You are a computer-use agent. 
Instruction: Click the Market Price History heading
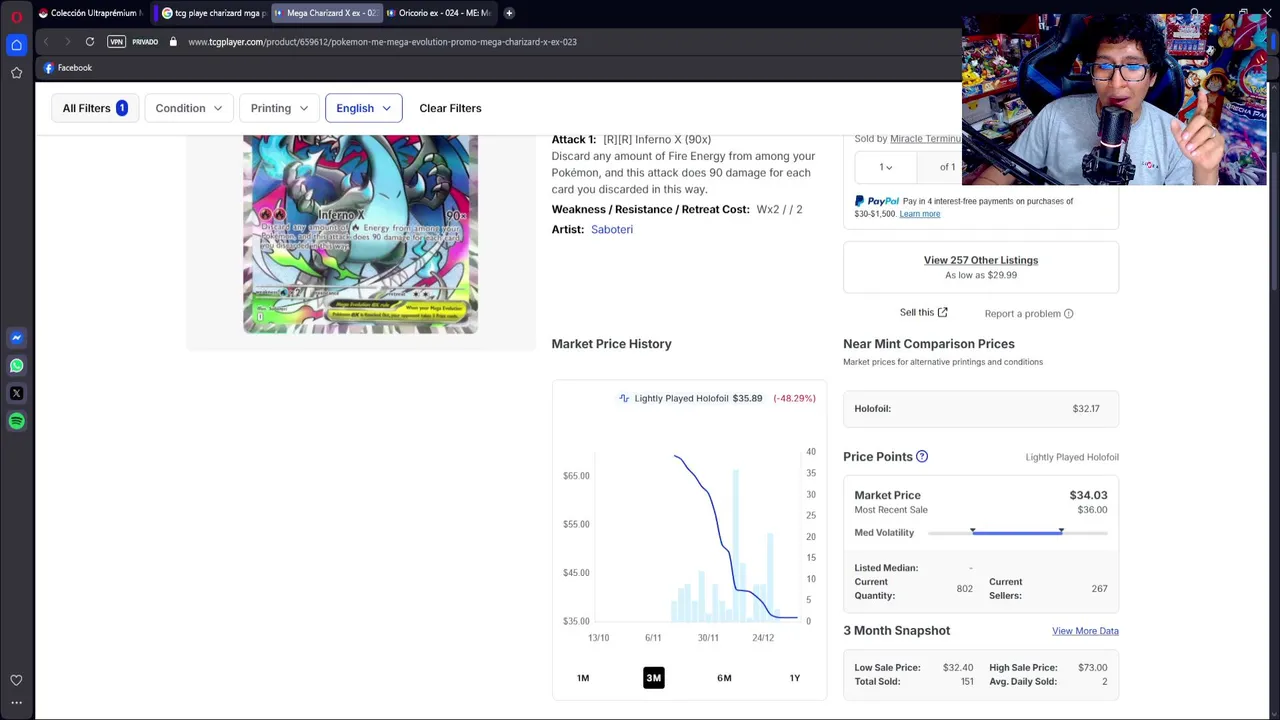pyautogui.click(x=611, y=344)
